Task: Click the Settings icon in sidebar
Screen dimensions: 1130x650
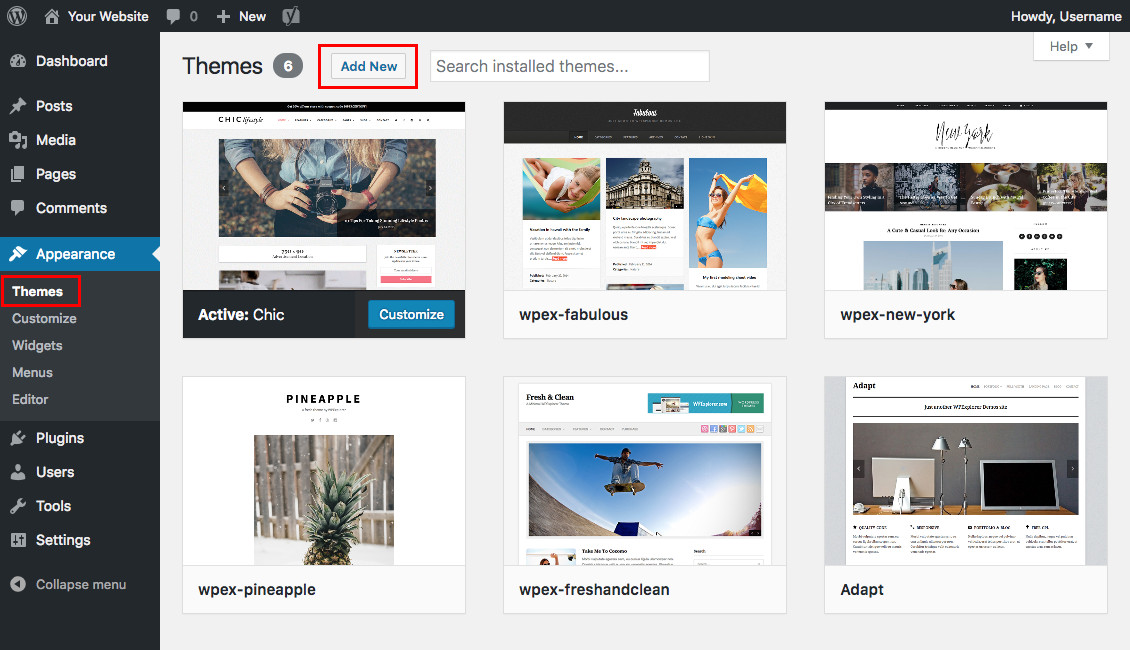Action: tap(18, 540)
